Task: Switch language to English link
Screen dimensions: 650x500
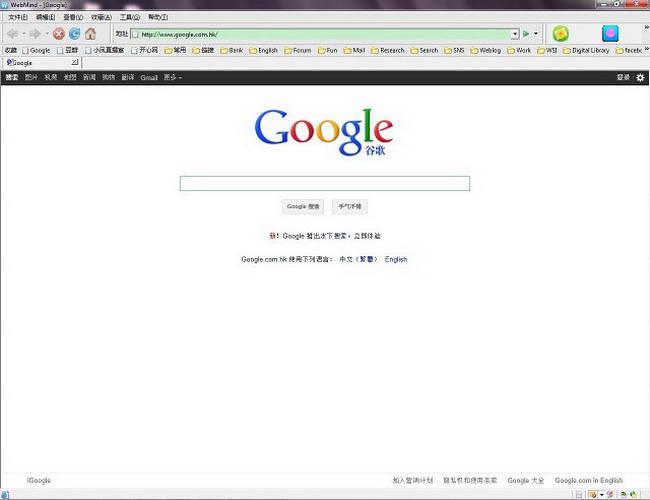Action: tap(396, 260)
